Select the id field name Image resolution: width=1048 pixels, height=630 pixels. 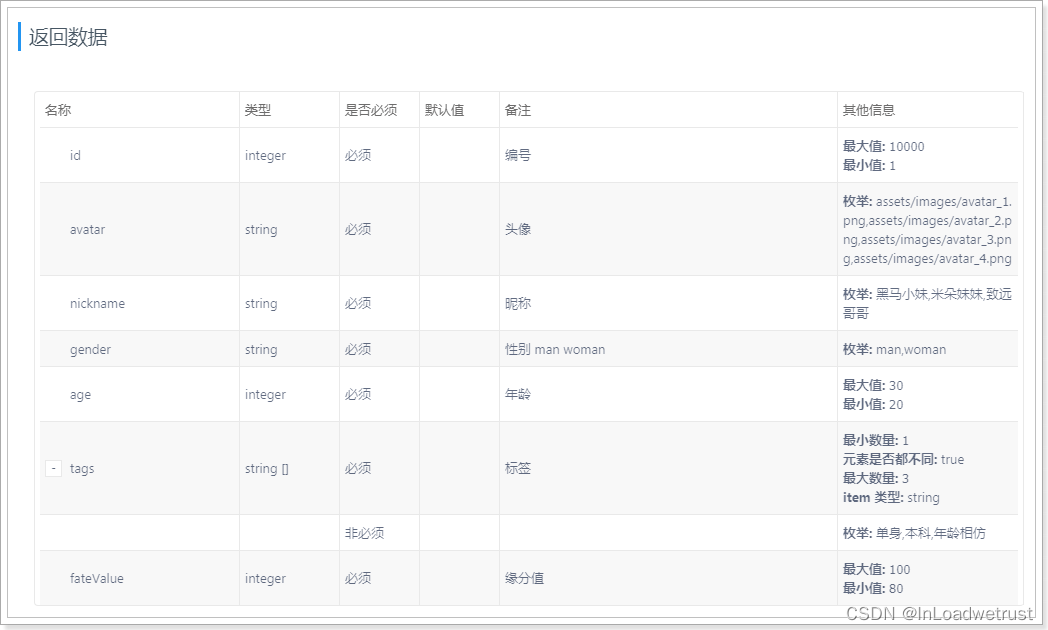coord(75,155)
